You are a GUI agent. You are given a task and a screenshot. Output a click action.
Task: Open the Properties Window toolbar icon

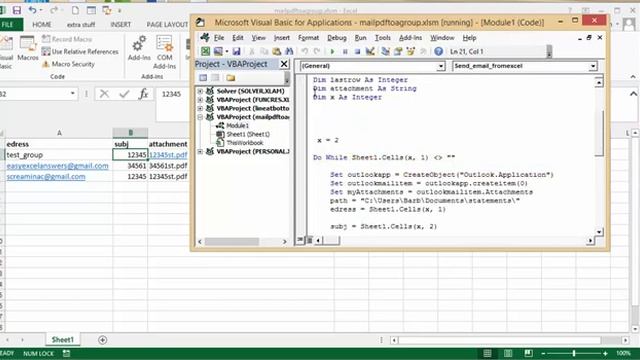(x=398, y=51)
